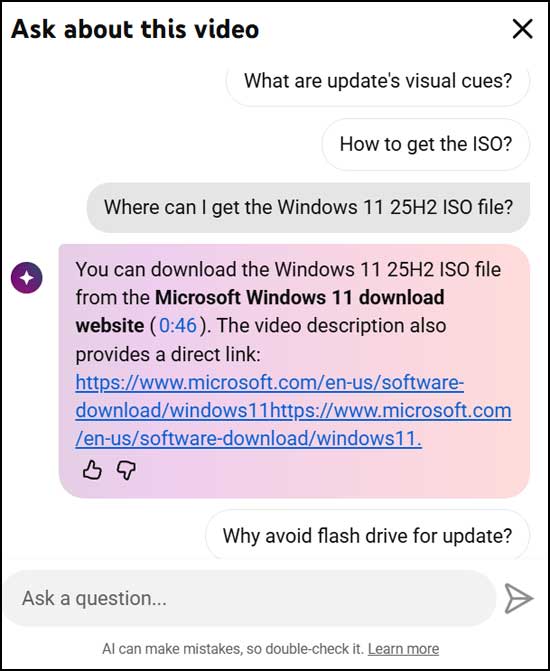Dislike the AI answer with thumbs down

(x=126, y=470)
